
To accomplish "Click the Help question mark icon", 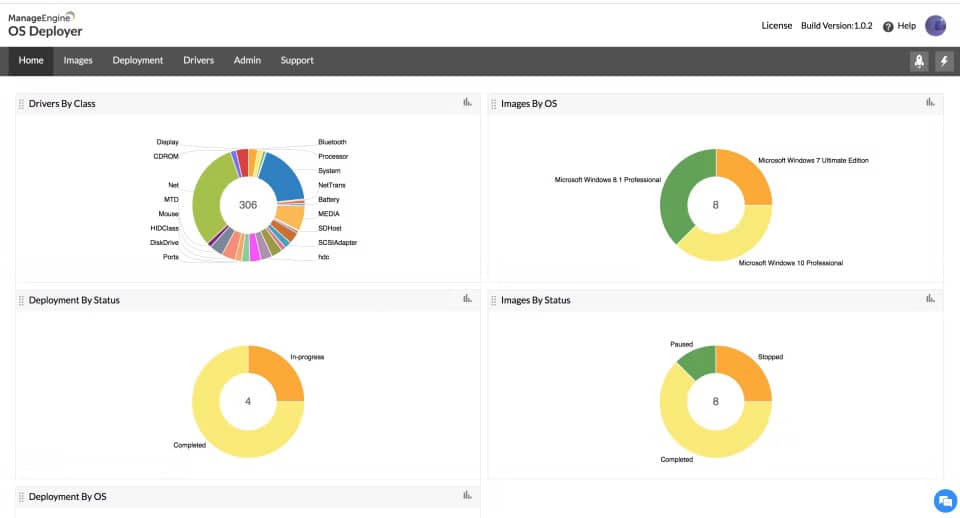I will [888, 26].
